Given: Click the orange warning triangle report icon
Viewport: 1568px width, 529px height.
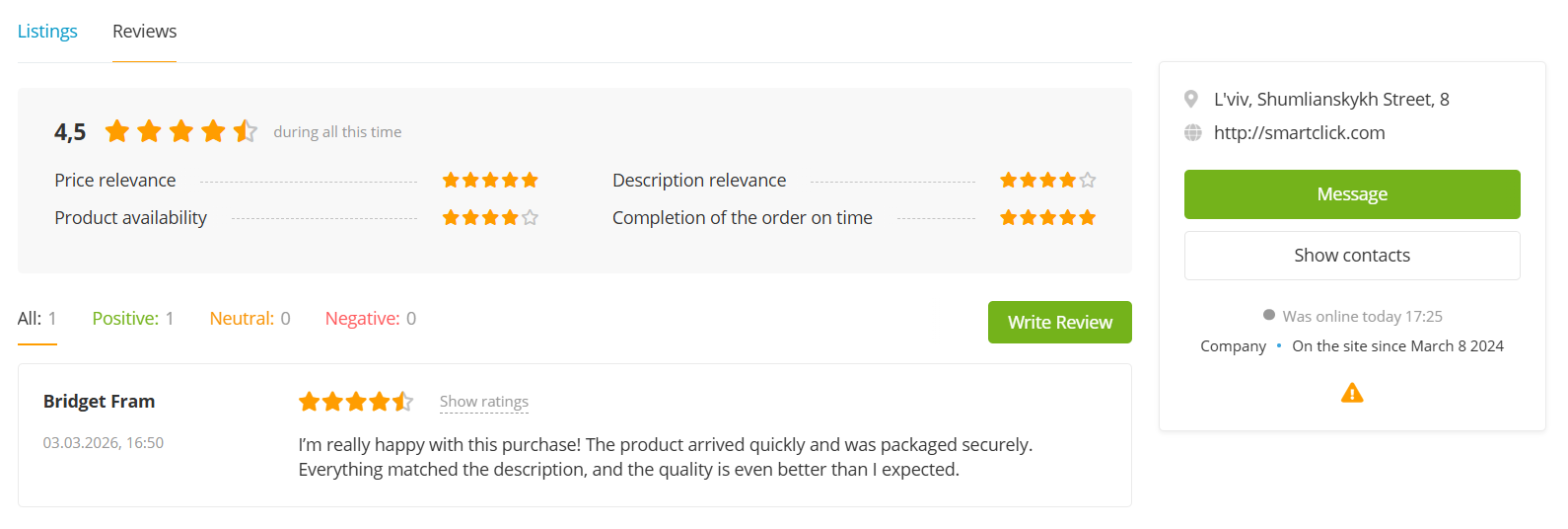Looking at the screenshot, I should (1352, 393).
